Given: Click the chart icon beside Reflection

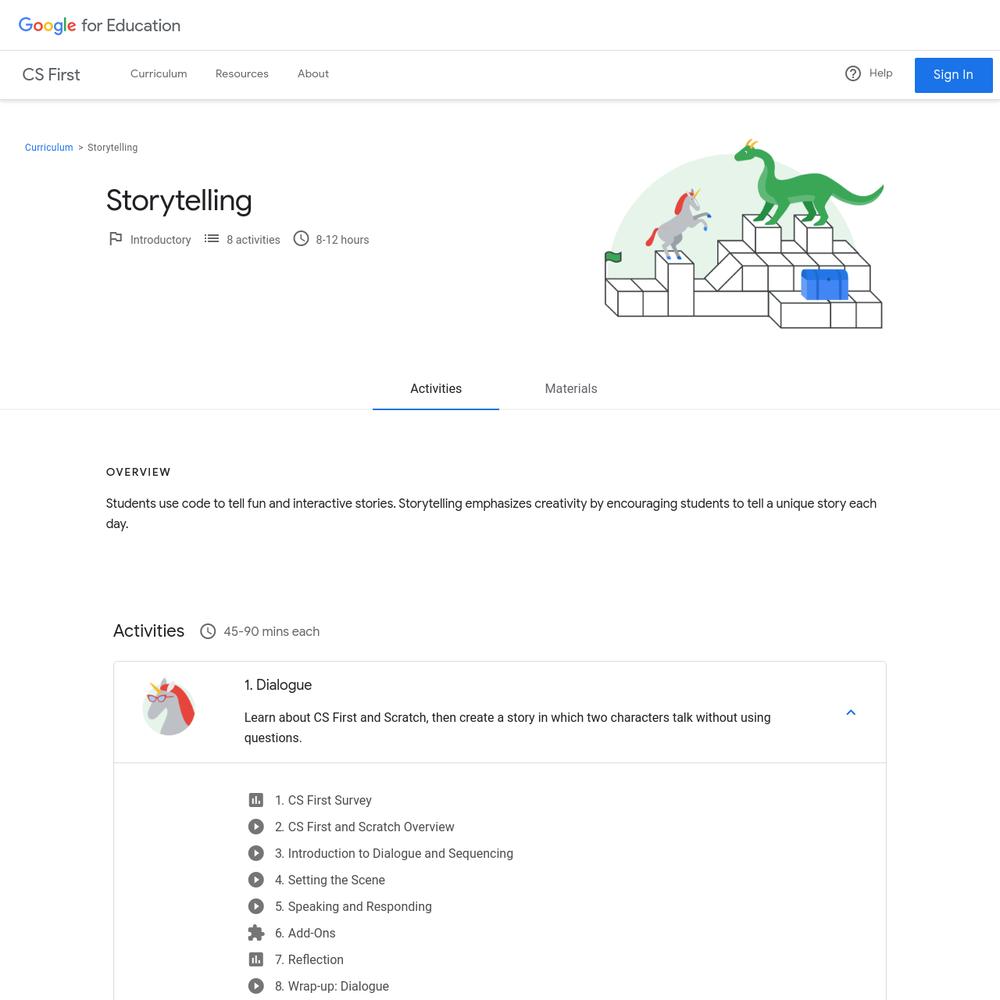Looking at the screenshot, I should (256, 959).
